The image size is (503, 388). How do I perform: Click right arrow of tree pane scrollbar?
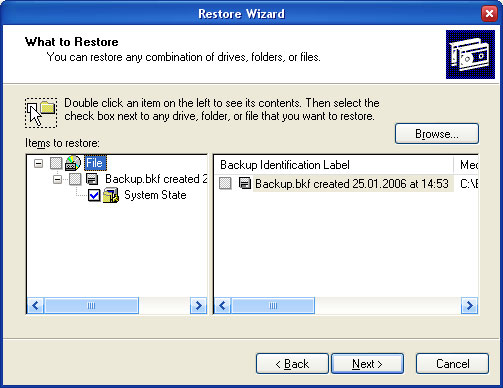[198, 305]
